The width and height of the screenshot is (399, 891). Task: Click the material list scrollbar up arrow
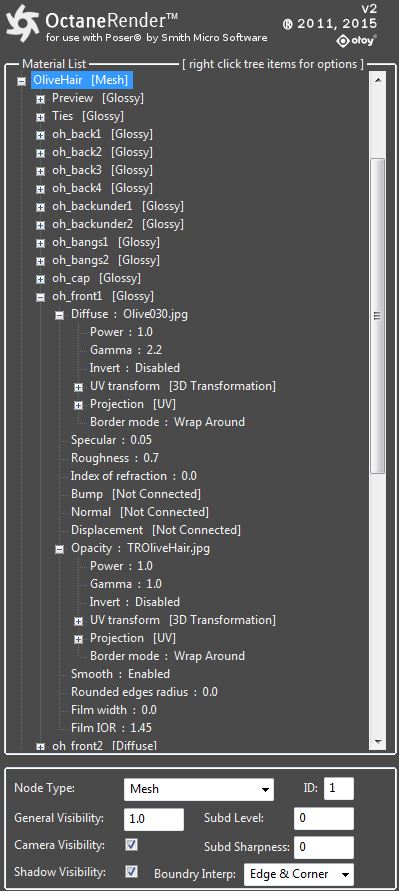click(x=377, y=80)
